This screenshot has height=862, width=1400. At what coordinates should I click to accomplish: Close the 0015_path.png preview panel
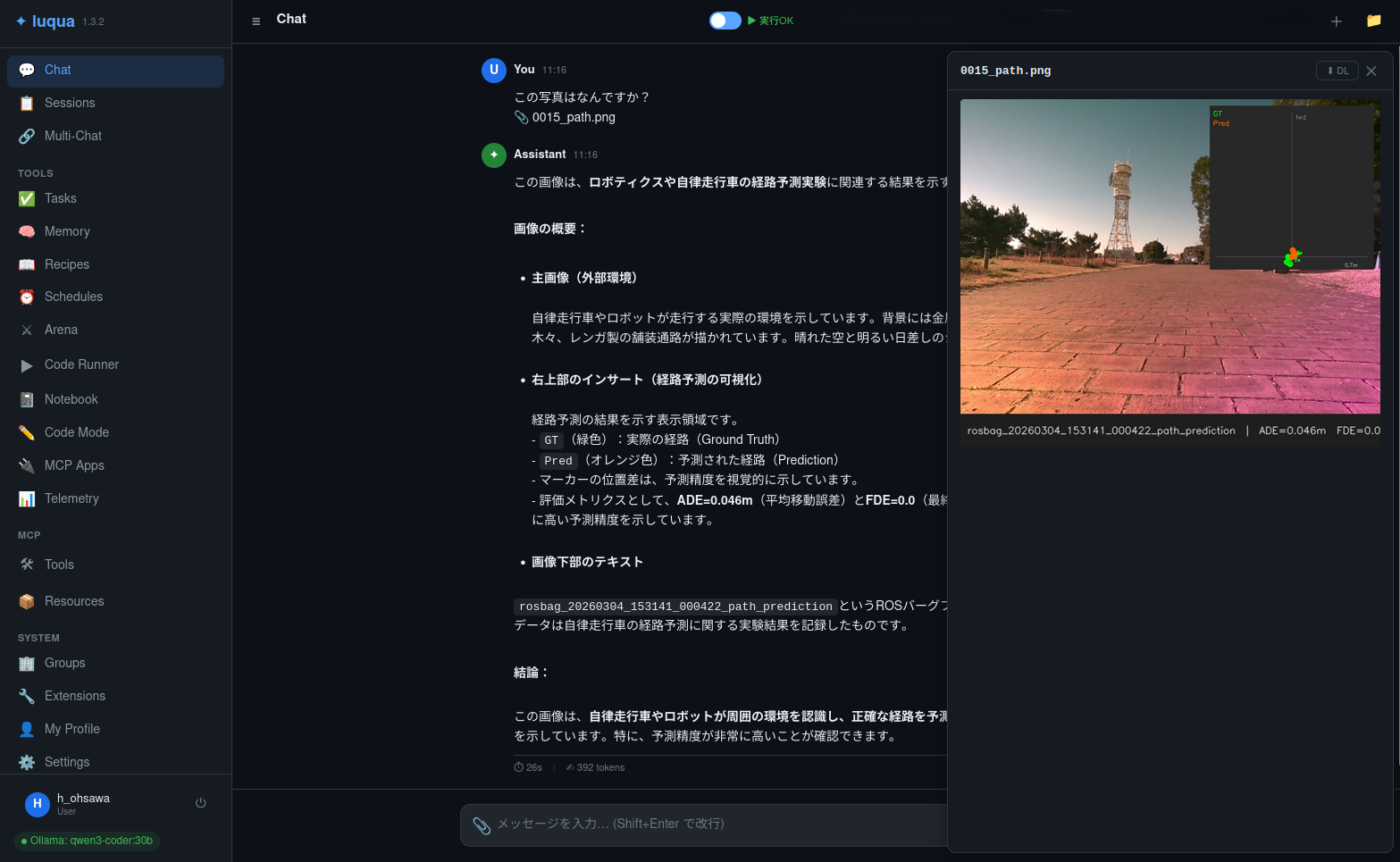[1371, 71]
